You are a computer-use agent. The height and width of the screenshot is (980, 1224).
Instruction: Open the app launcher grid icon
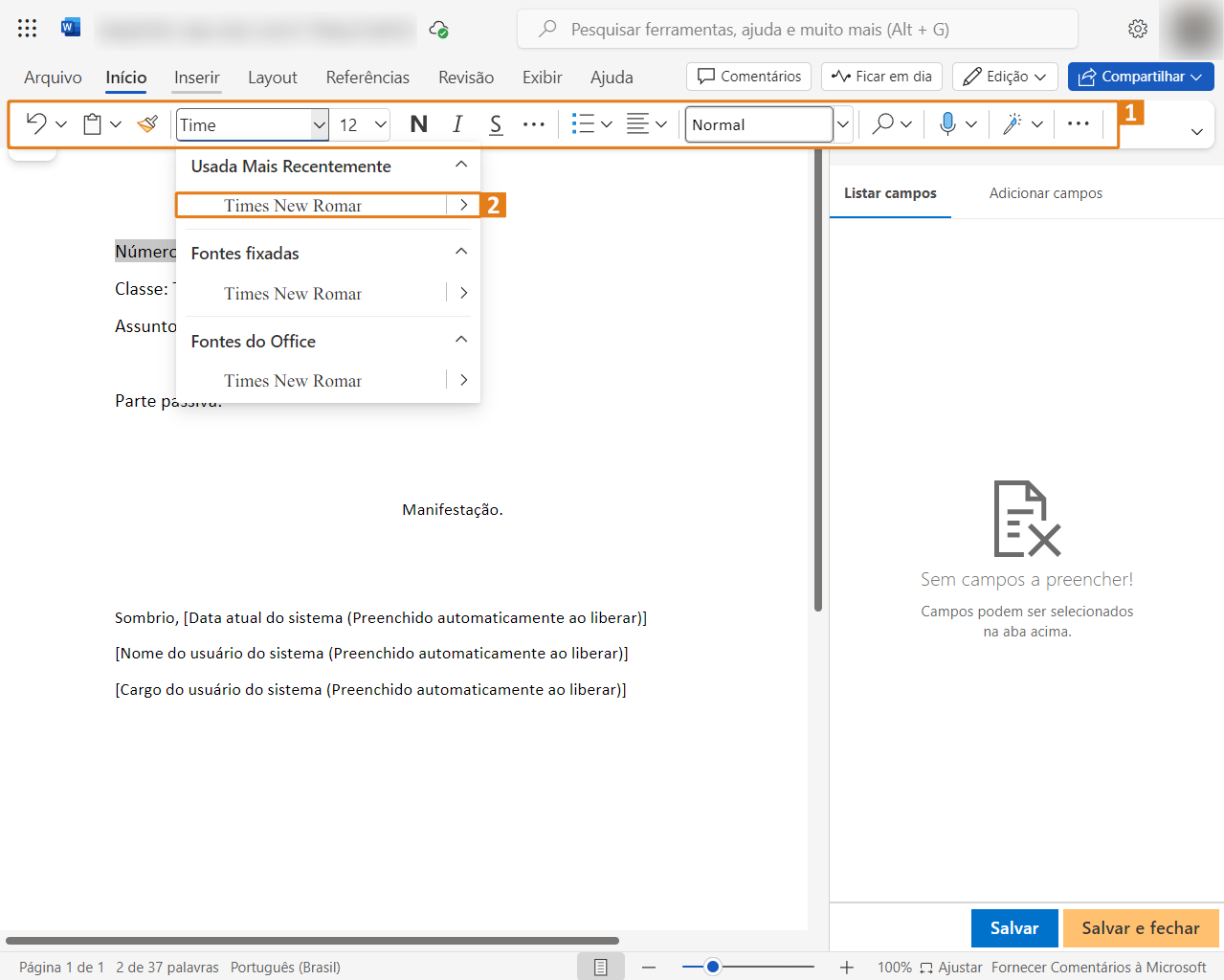click(27, 29)
